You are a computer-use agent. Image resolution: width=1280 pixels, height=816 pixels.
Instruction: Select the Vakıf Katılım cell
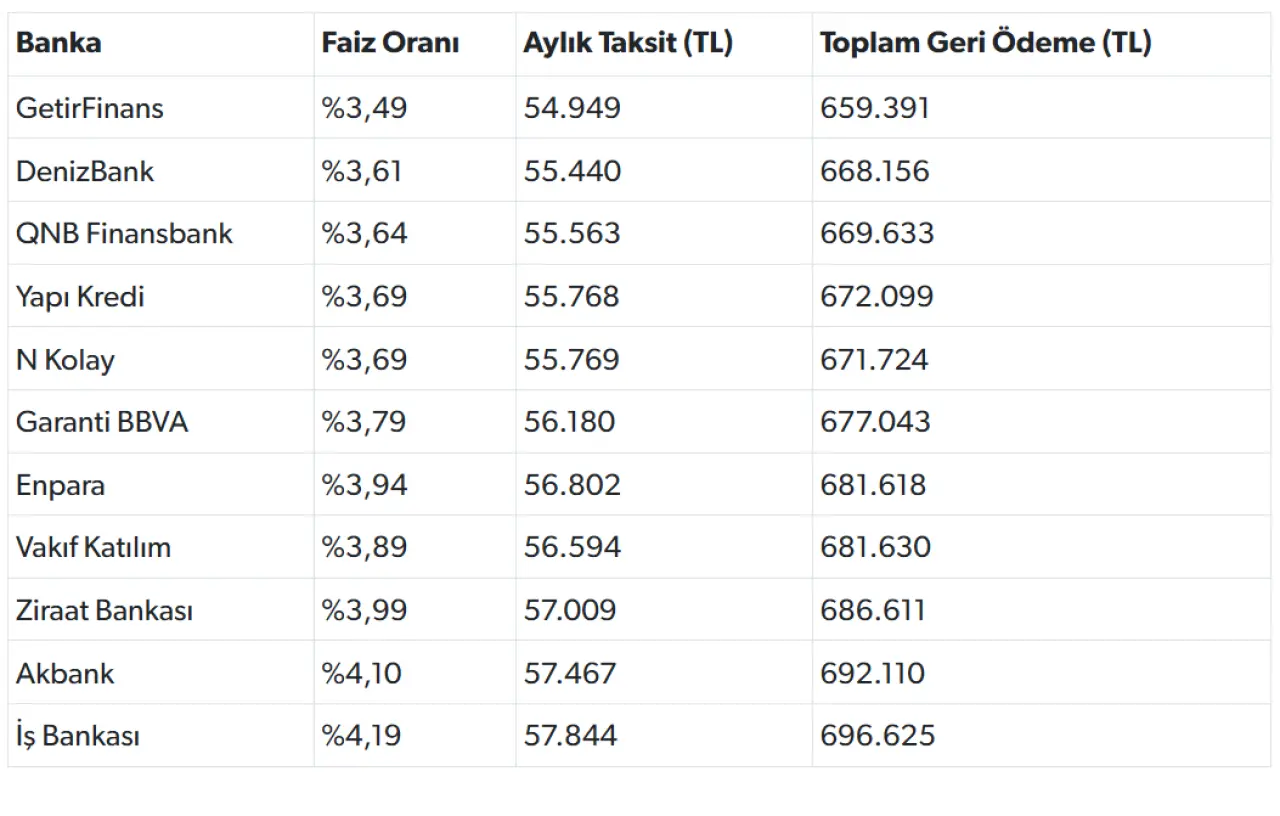coord(93,548)
